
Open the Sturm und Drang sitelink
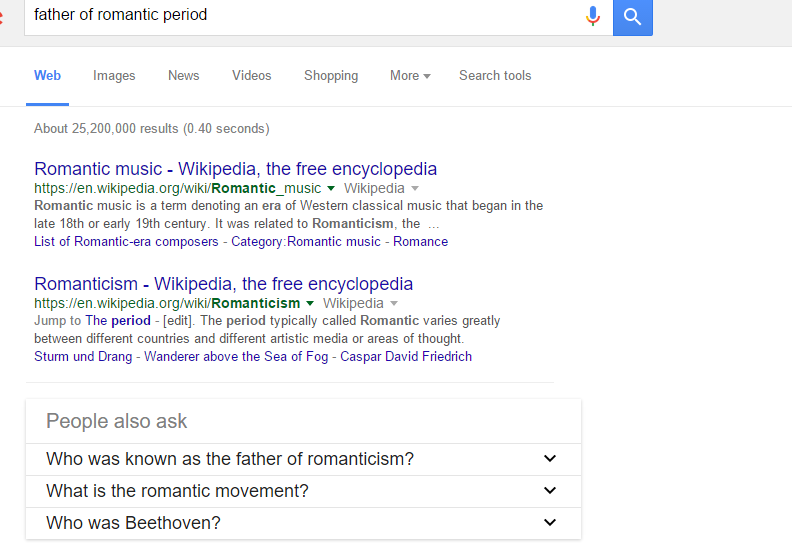[x=83, y=357]
